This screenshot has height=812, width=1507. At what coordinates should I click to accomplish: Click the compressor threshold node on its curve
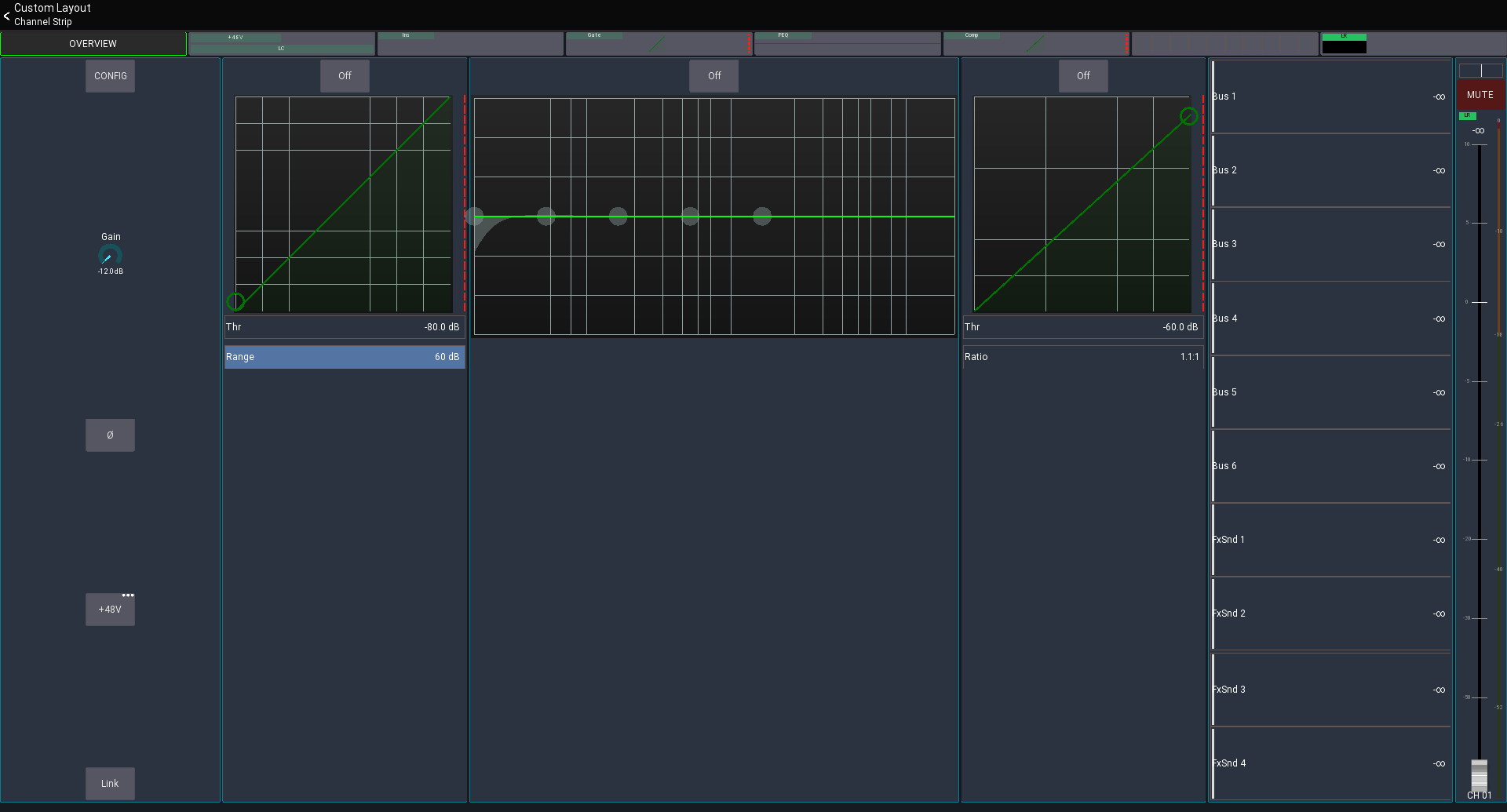1188,116
